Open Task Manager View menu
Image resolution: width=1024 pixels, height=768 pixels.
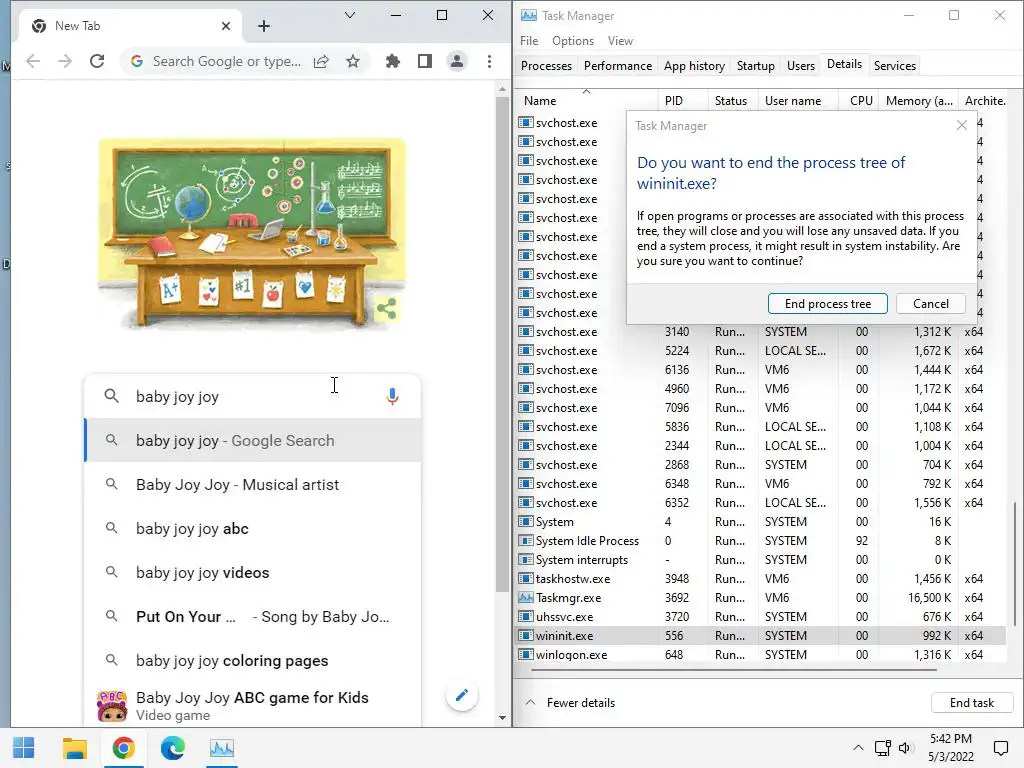coord(620,40)
